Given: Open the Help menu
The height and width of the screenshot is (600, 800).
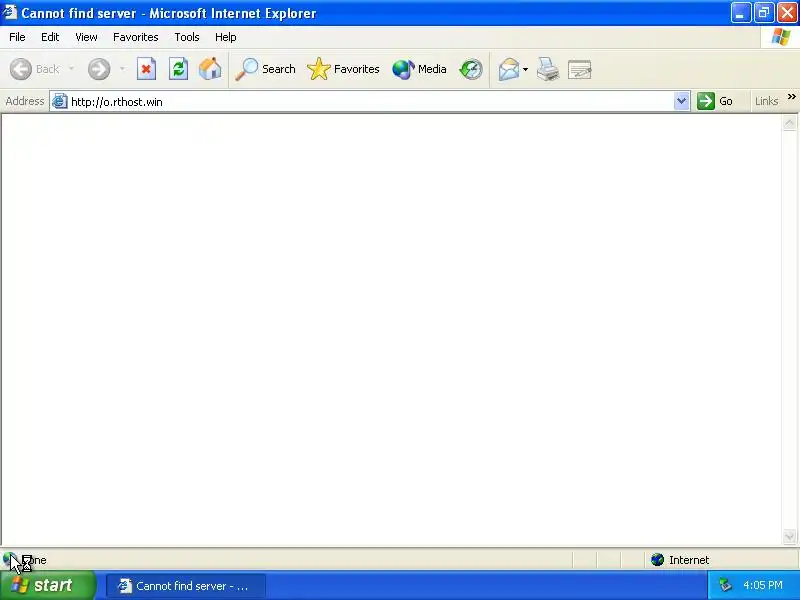Looking at the screenshot, I should (226, 37).
